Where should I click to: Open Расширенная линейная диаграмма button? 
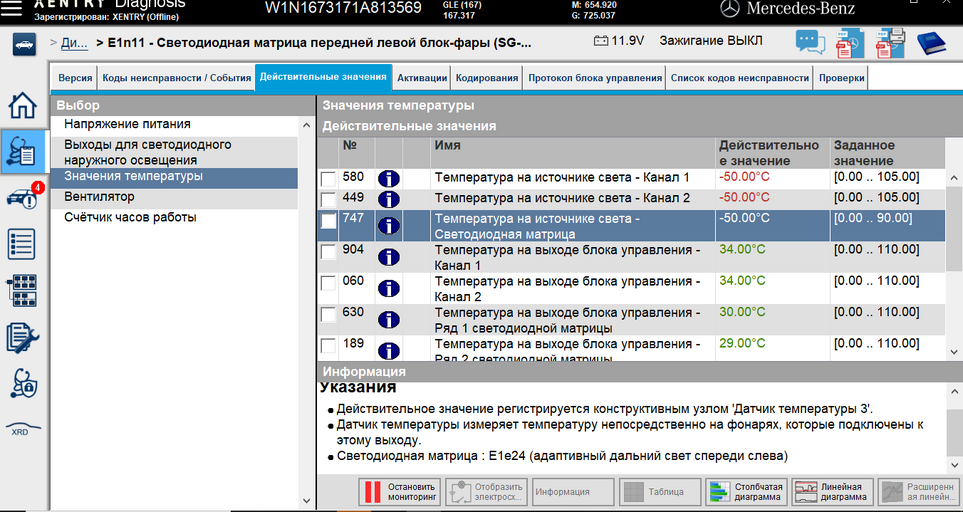click(919, 492)
